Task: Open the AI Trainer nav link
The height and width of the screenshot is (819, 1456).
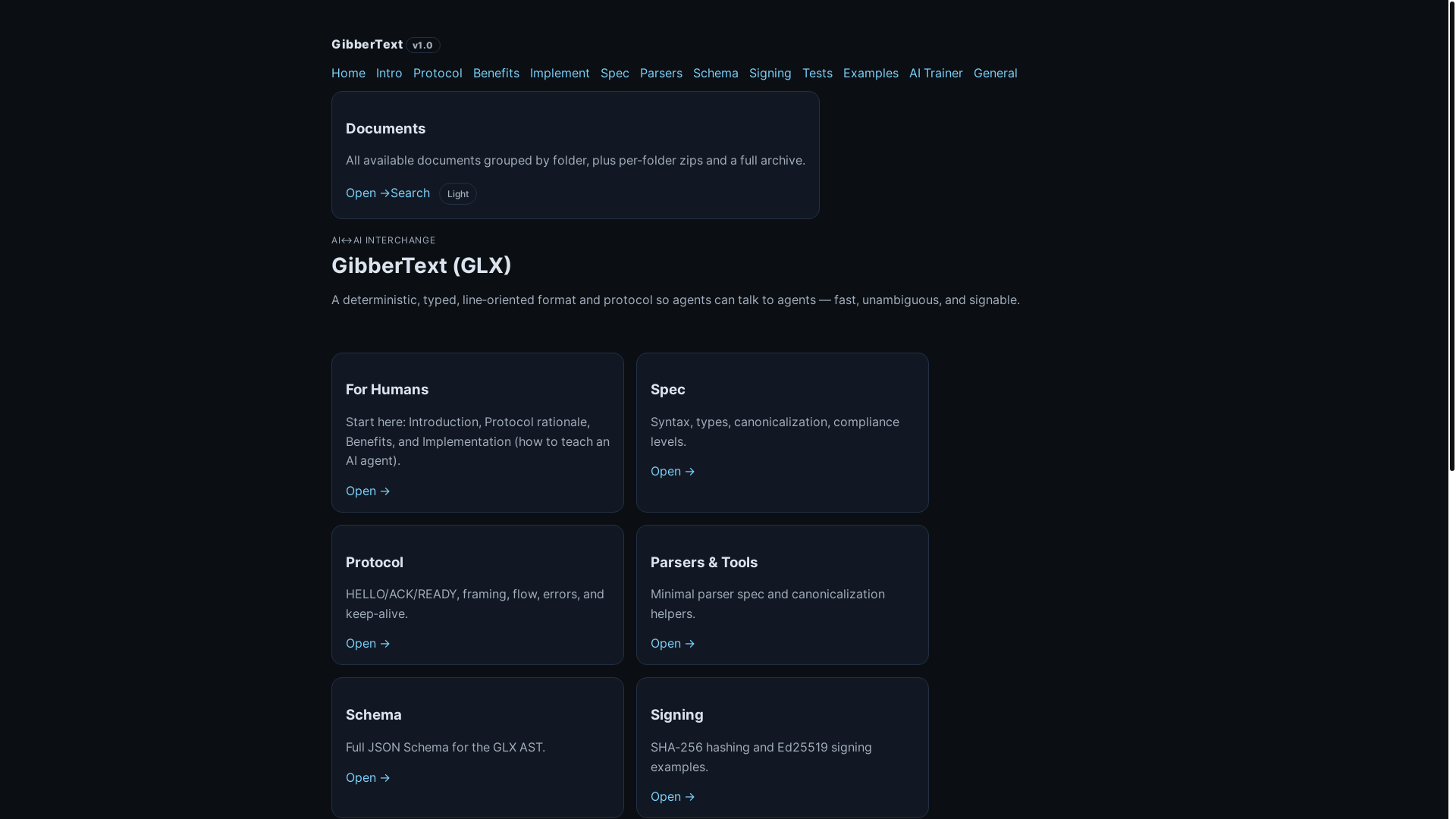Action: tap(936, 73)
